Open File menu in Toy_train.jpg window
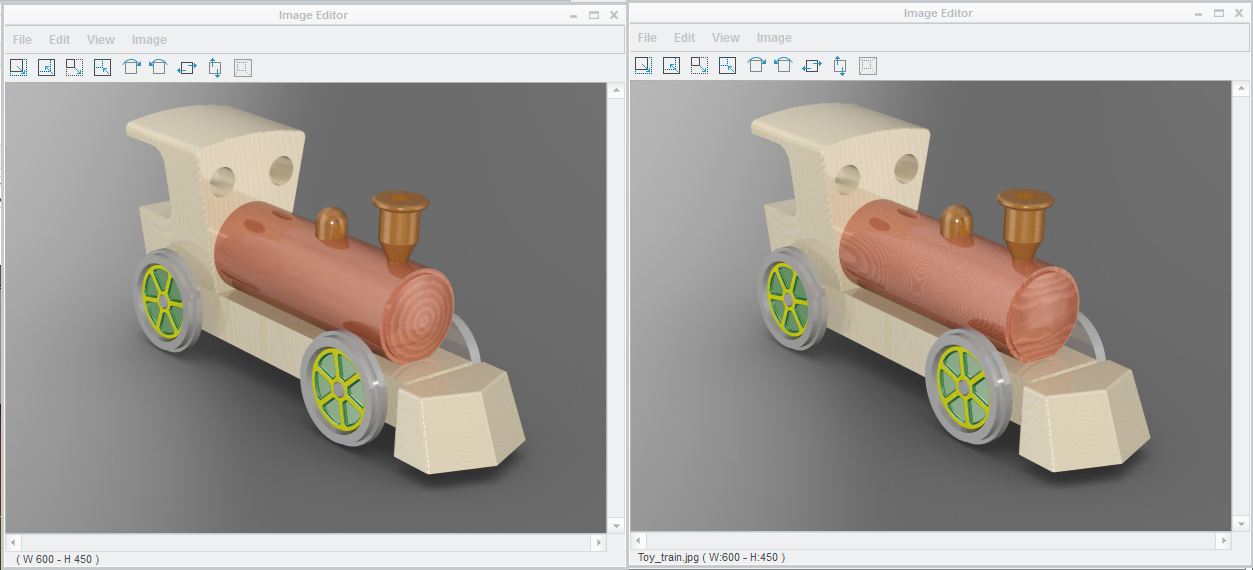 (647, 38)
